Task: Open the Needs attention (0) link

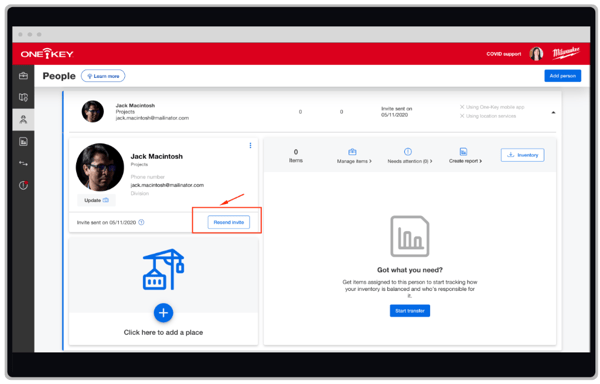Action: point(409,161)
